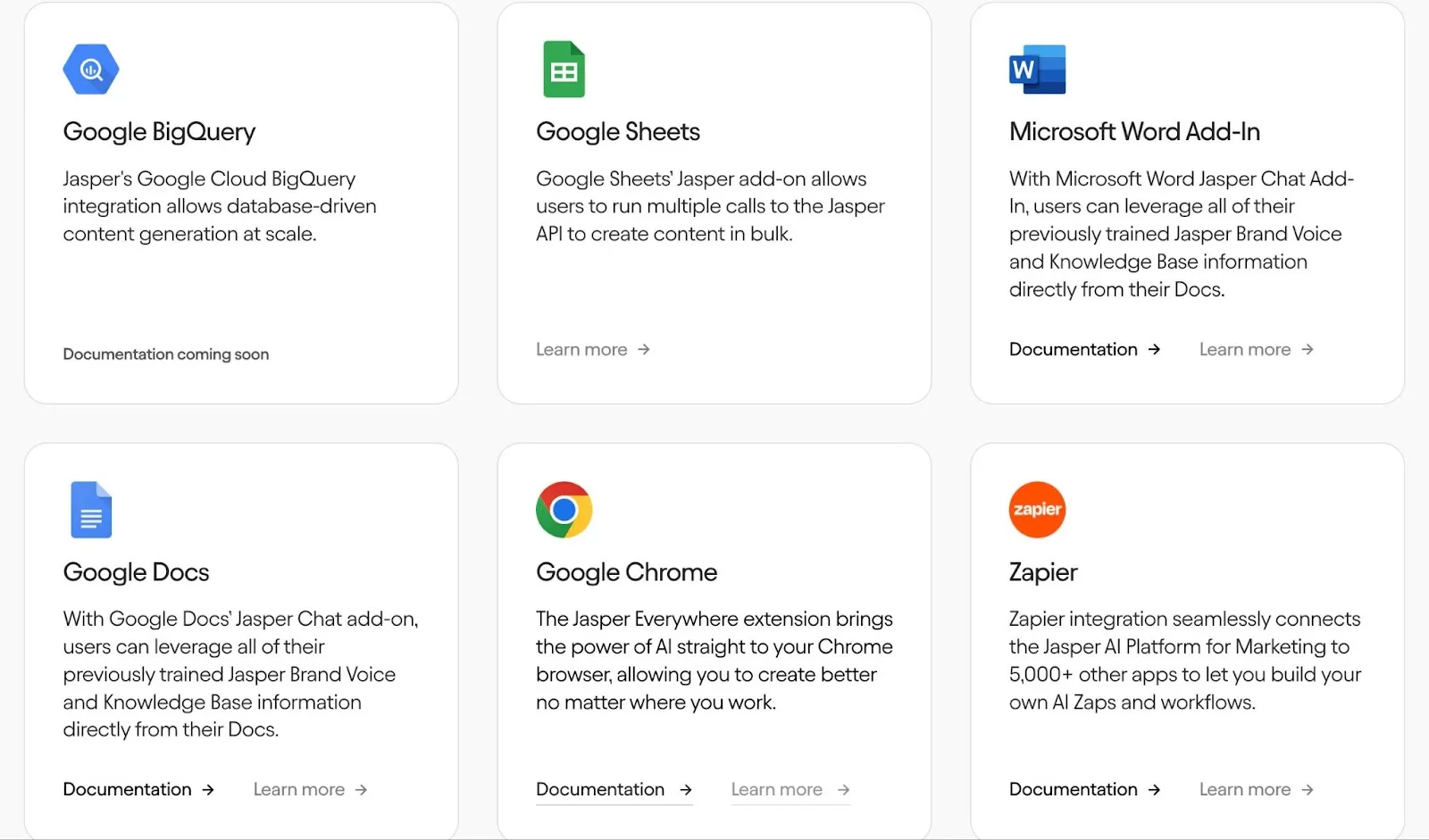Open Documentation link in Google Chrome card
This screenshot has width=1429, height=840.
tap(614, 789)
